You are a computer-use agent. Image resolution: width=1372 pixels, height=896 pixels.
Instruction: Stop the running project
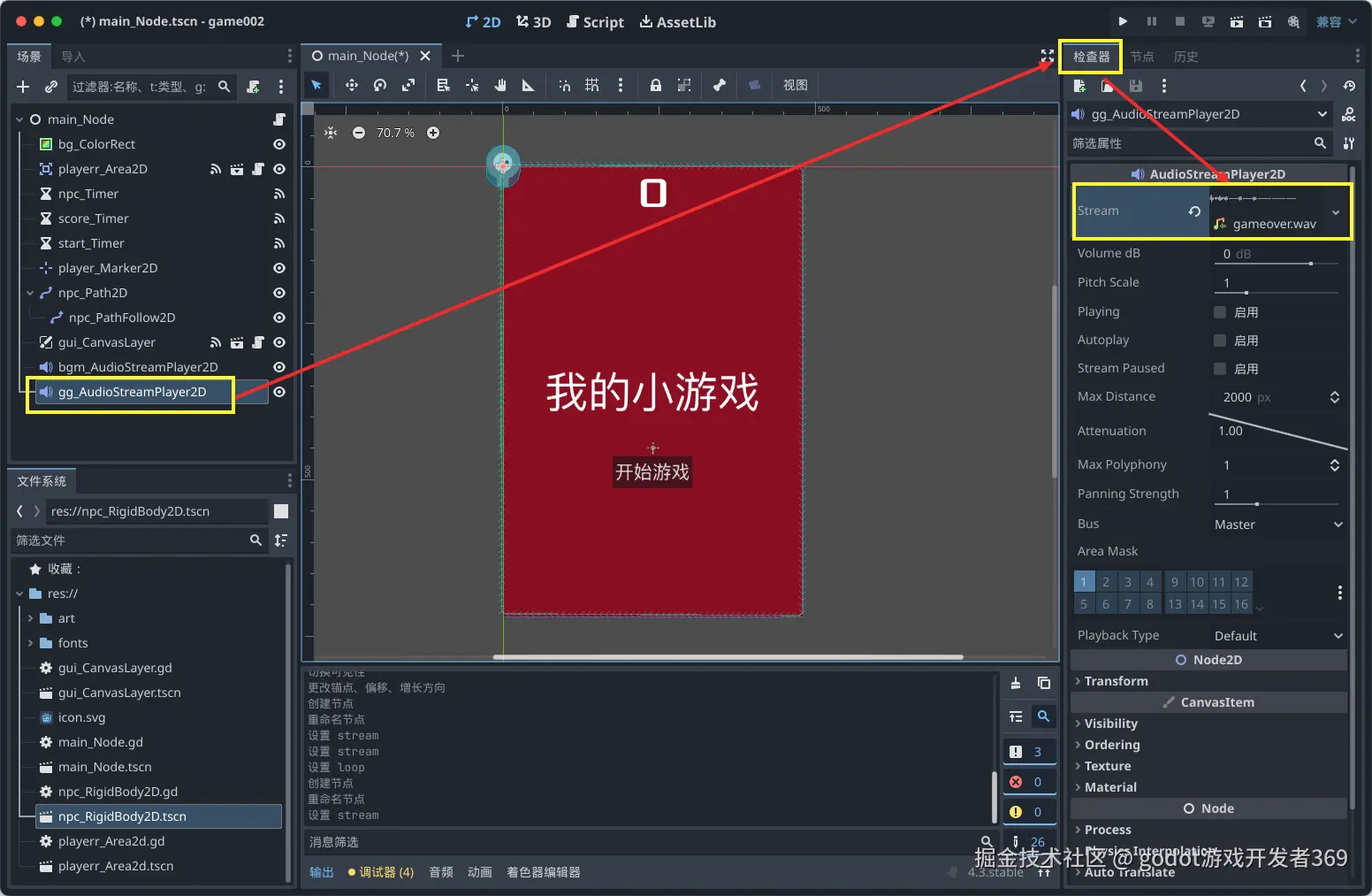pos(1180,21)
